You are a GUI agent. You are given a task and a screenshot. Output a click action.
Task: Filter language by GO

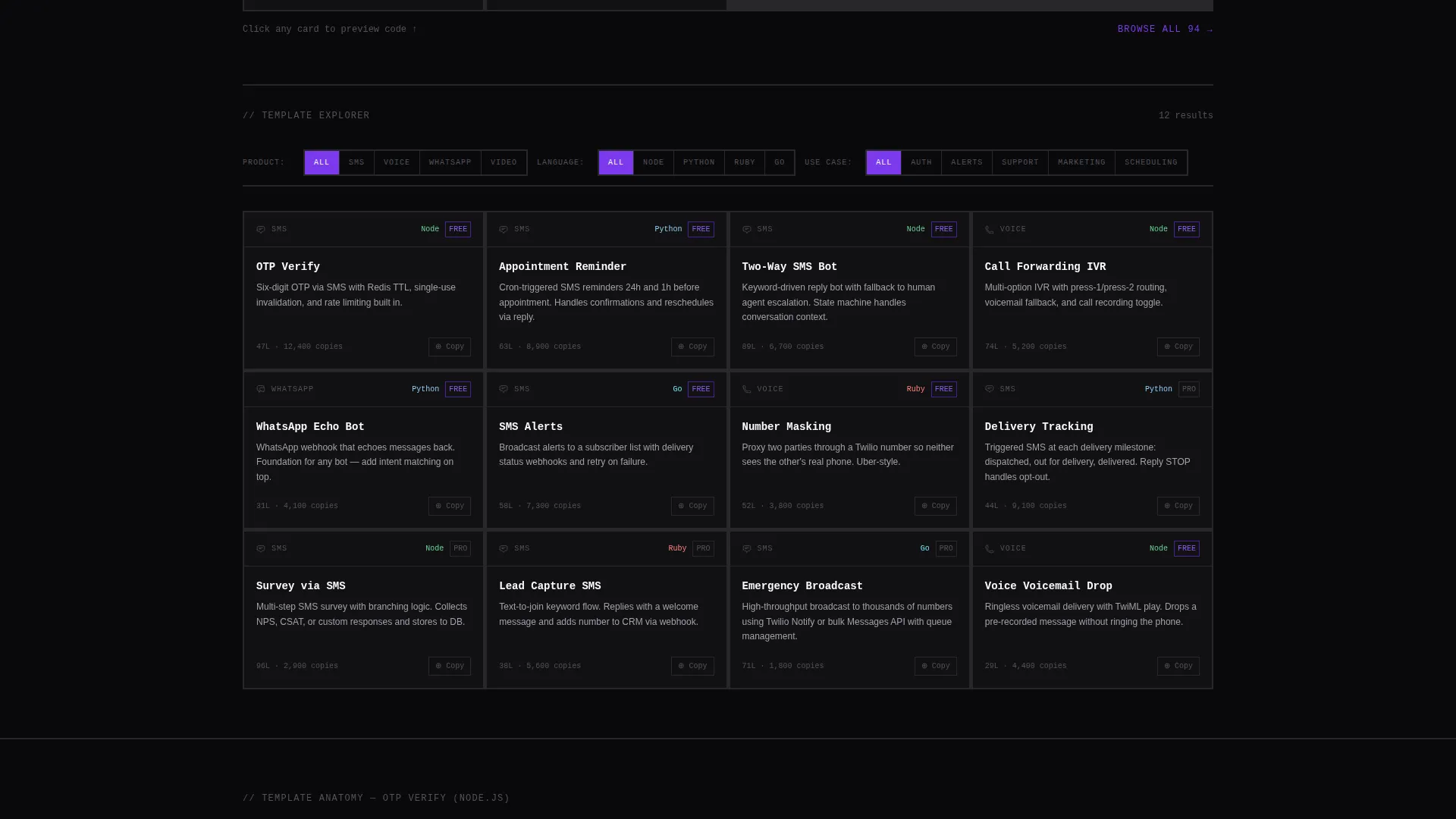pos(780,162)
